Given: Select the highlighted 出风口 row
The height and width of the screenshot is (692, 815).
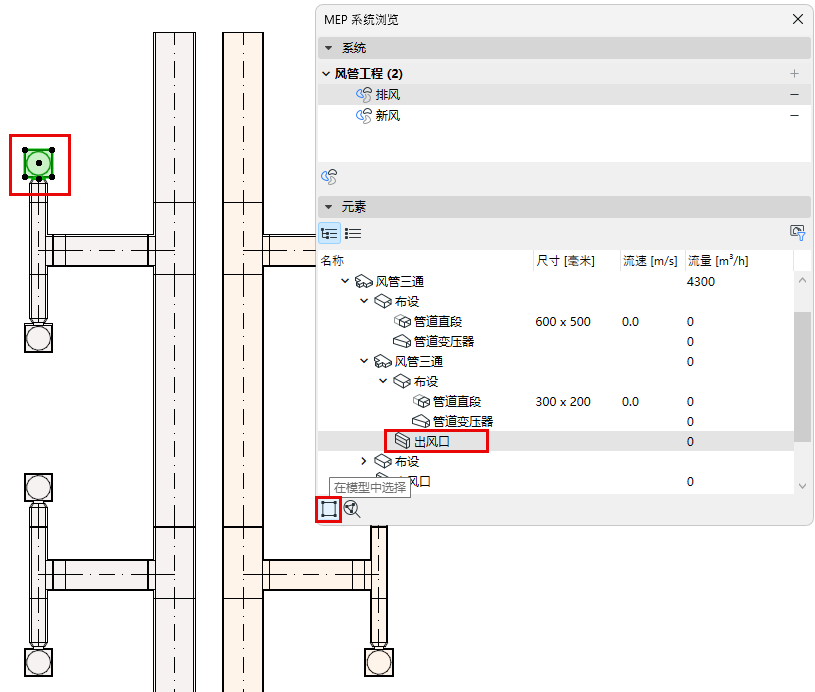Looking at the screenshot, I should (x=555, y=441).
